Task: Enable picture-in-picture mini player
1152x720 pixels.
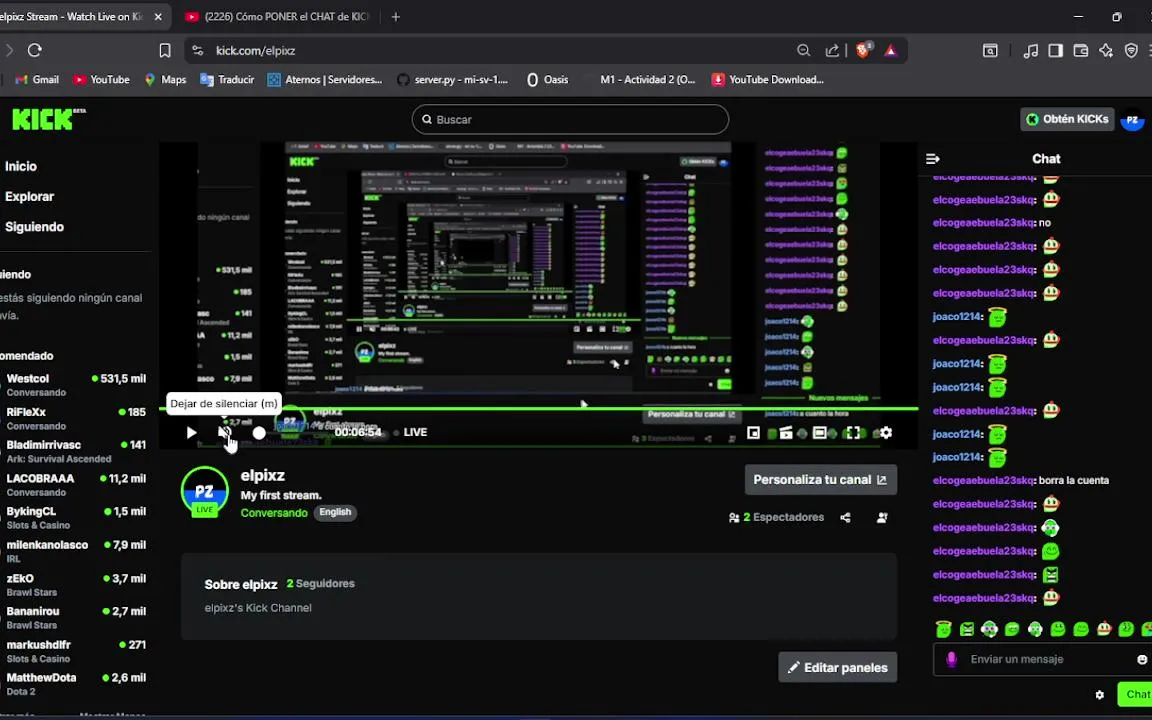Action: [x=753, y=433]
